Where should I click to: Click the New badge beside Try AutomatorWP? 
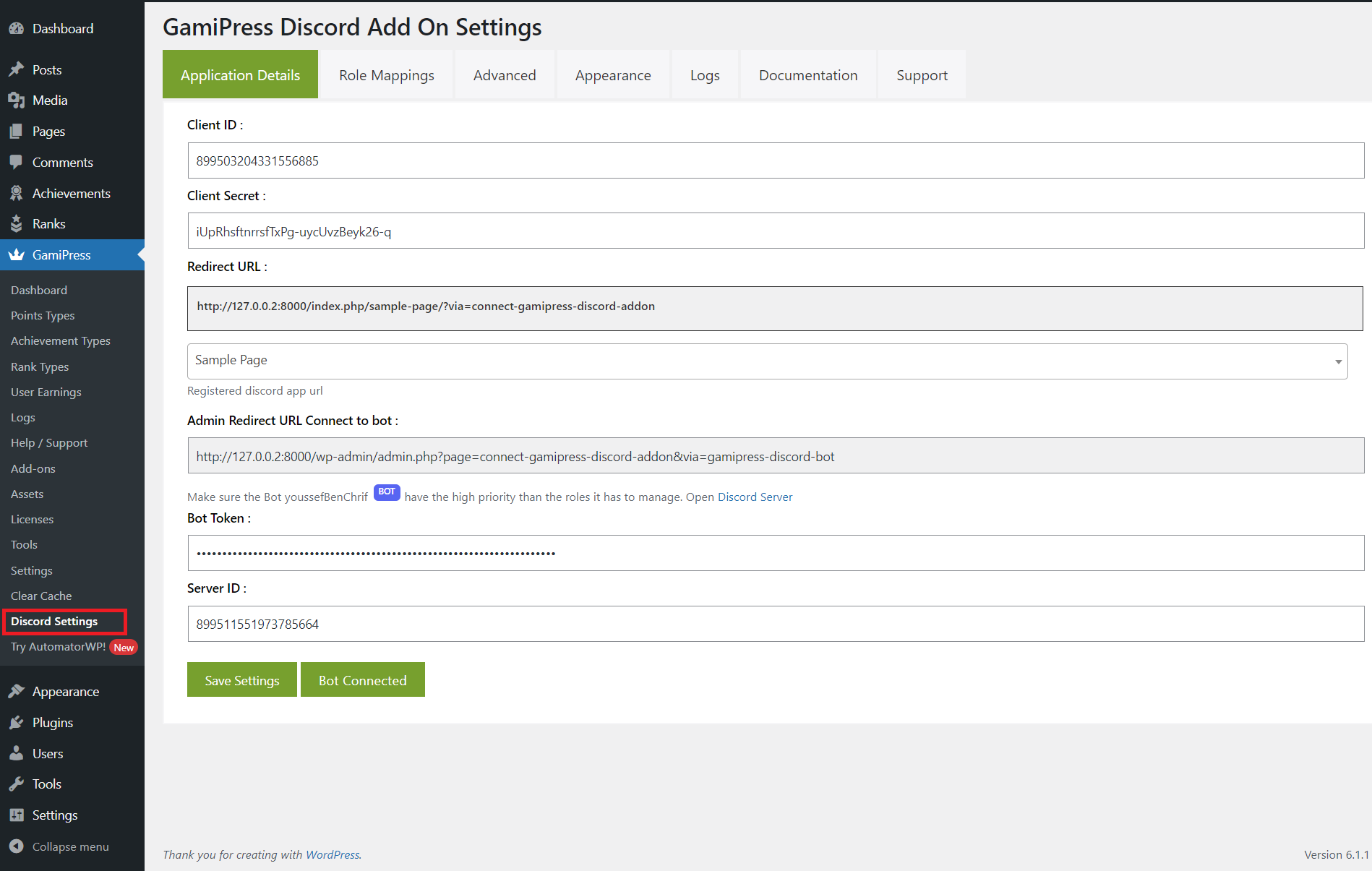click(x=124, y=648)
